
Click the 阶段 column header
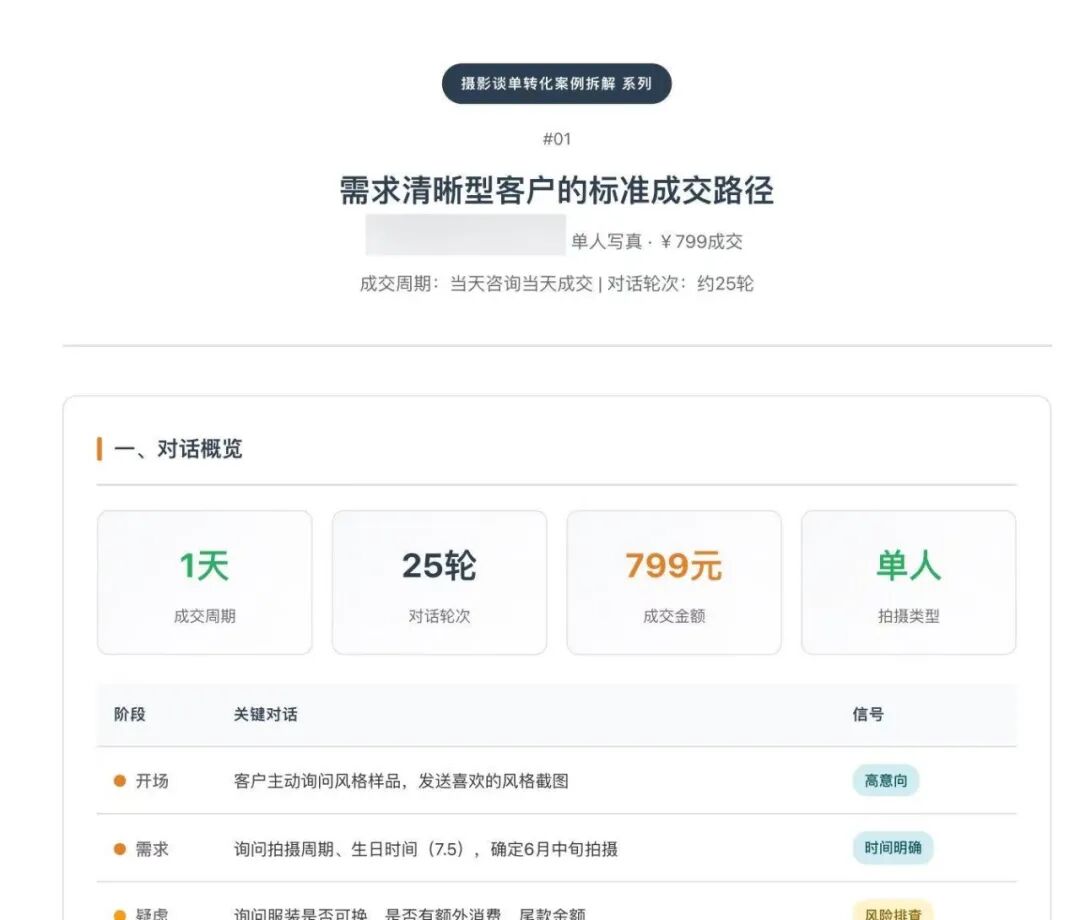pyautogui.click(x=129, y=714)
